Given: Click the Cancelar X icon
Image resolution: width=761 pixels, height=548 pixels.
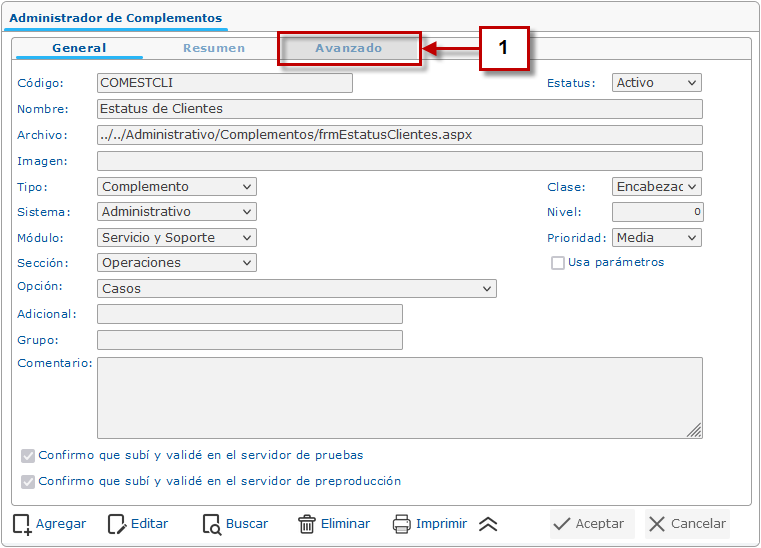Looking at the screenshot, I should tap(656, 524).
